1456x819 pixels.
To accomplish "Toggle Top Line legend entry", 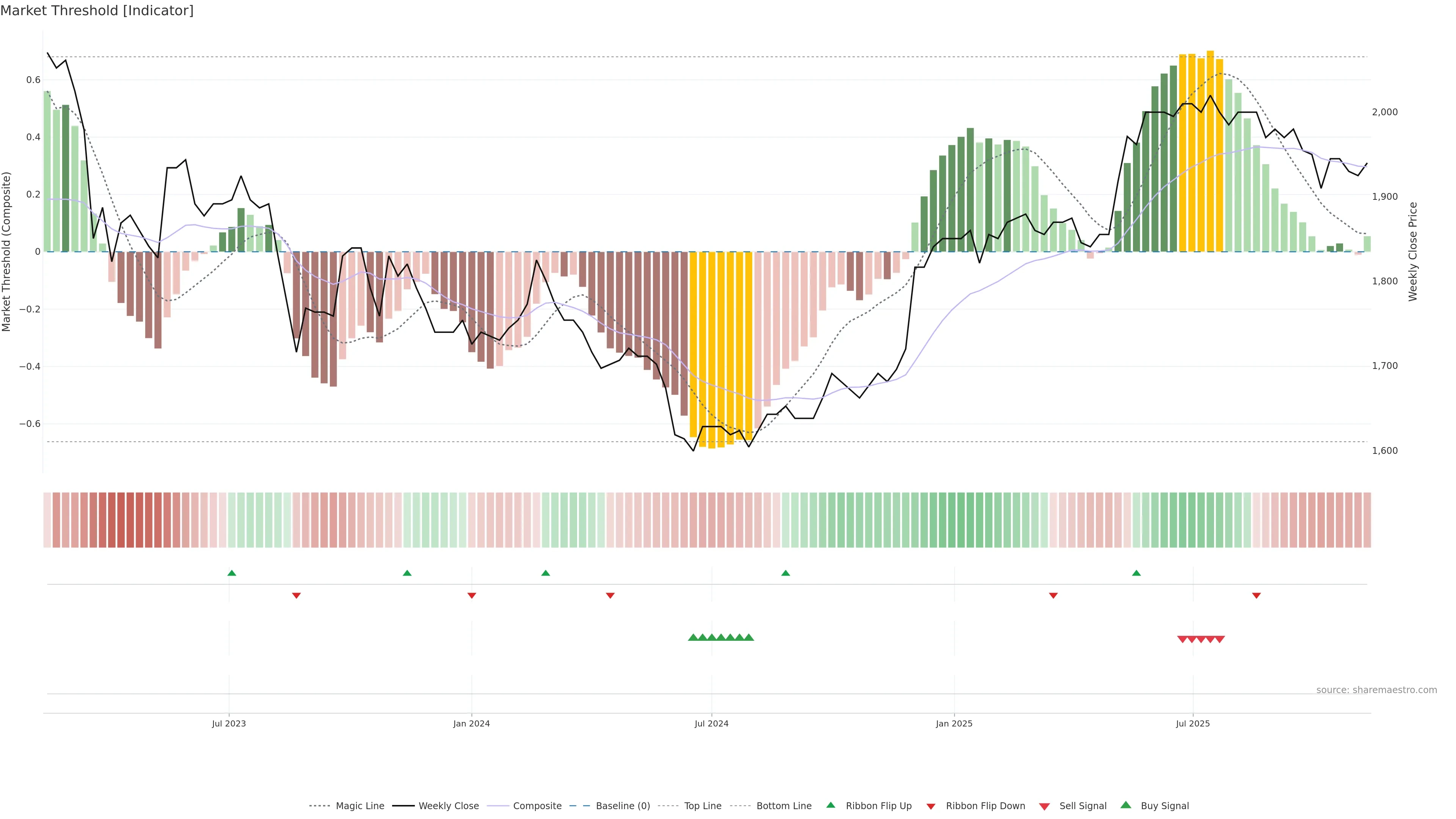I will pyautogui.click(x=703, y=805).
